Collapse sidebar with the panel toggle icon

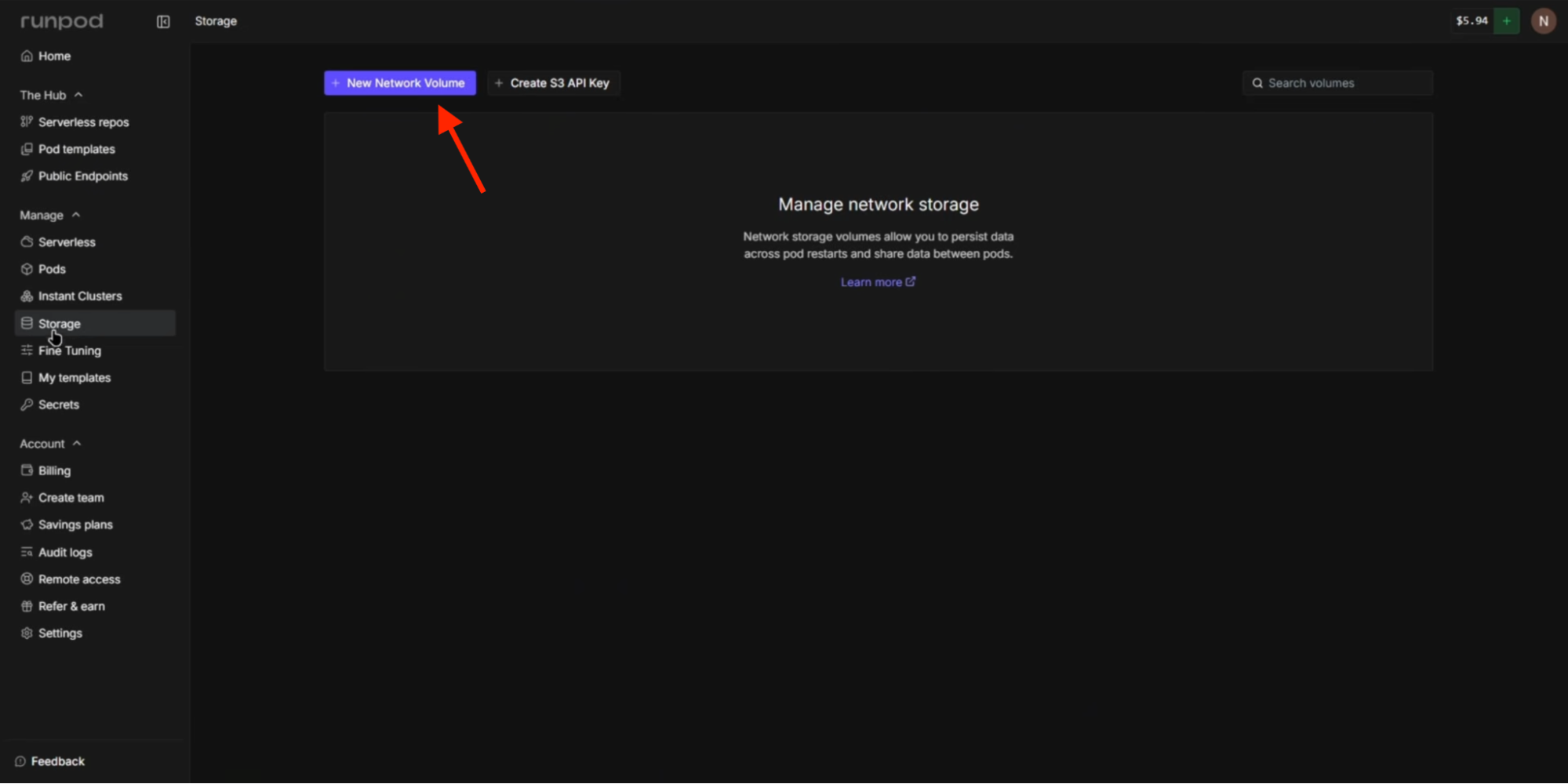coord(163,21)
